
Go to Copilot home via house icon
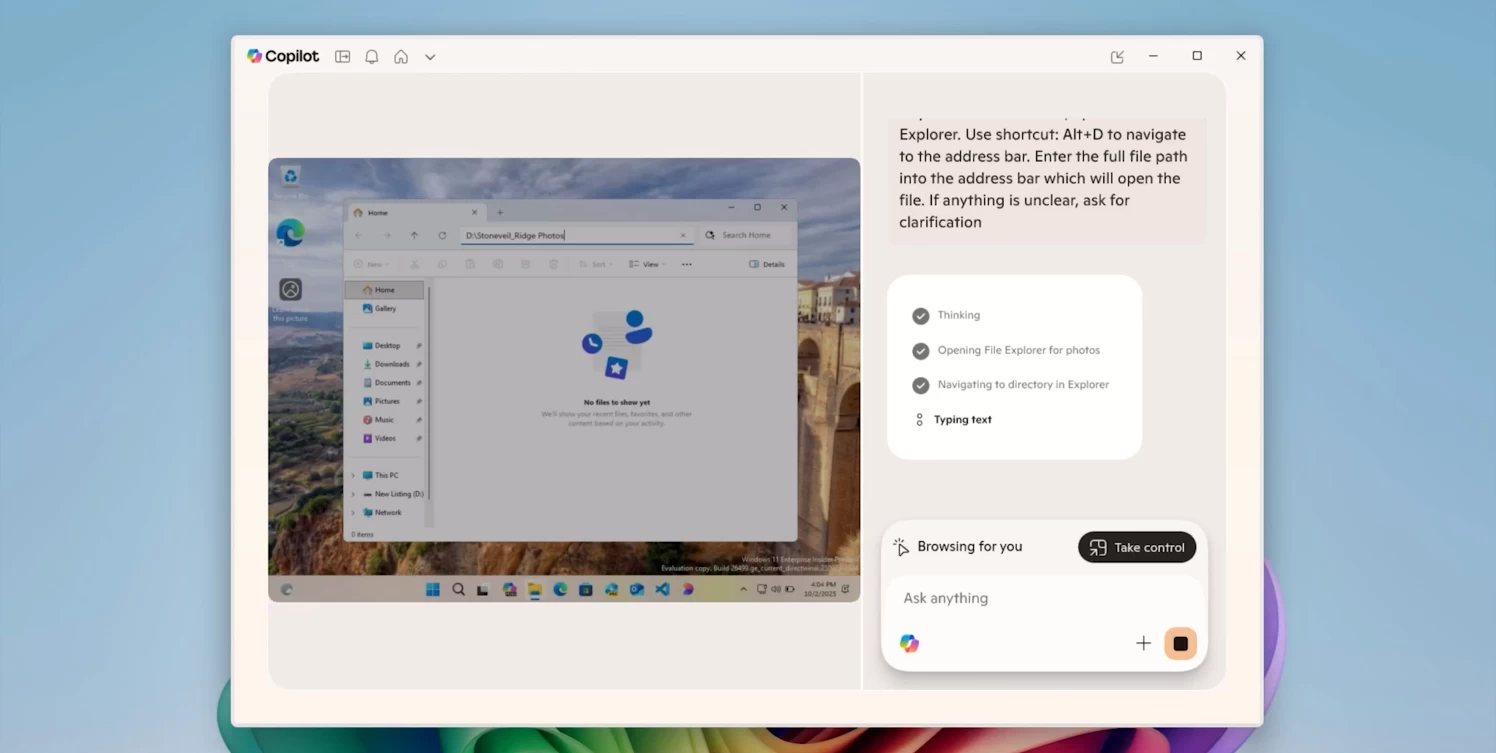(x=401, y=57)
